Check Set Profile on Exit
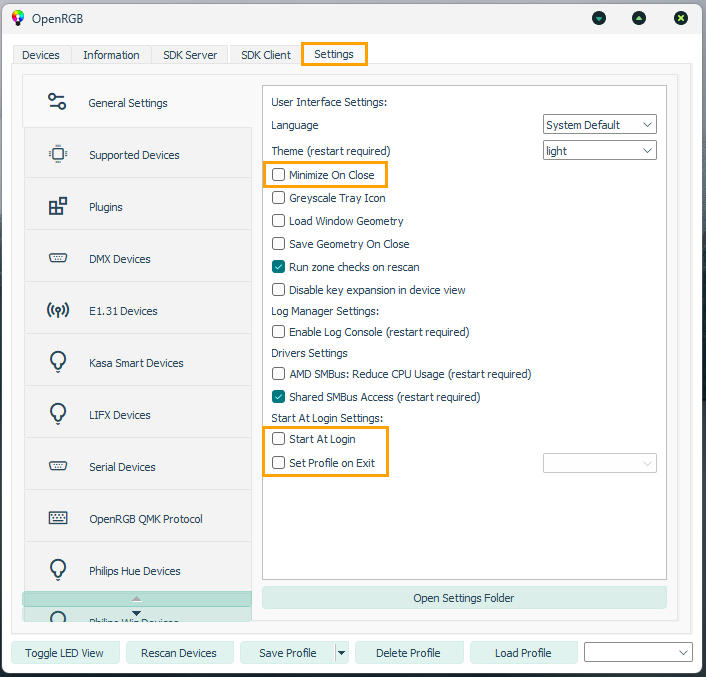 point(278,462)
